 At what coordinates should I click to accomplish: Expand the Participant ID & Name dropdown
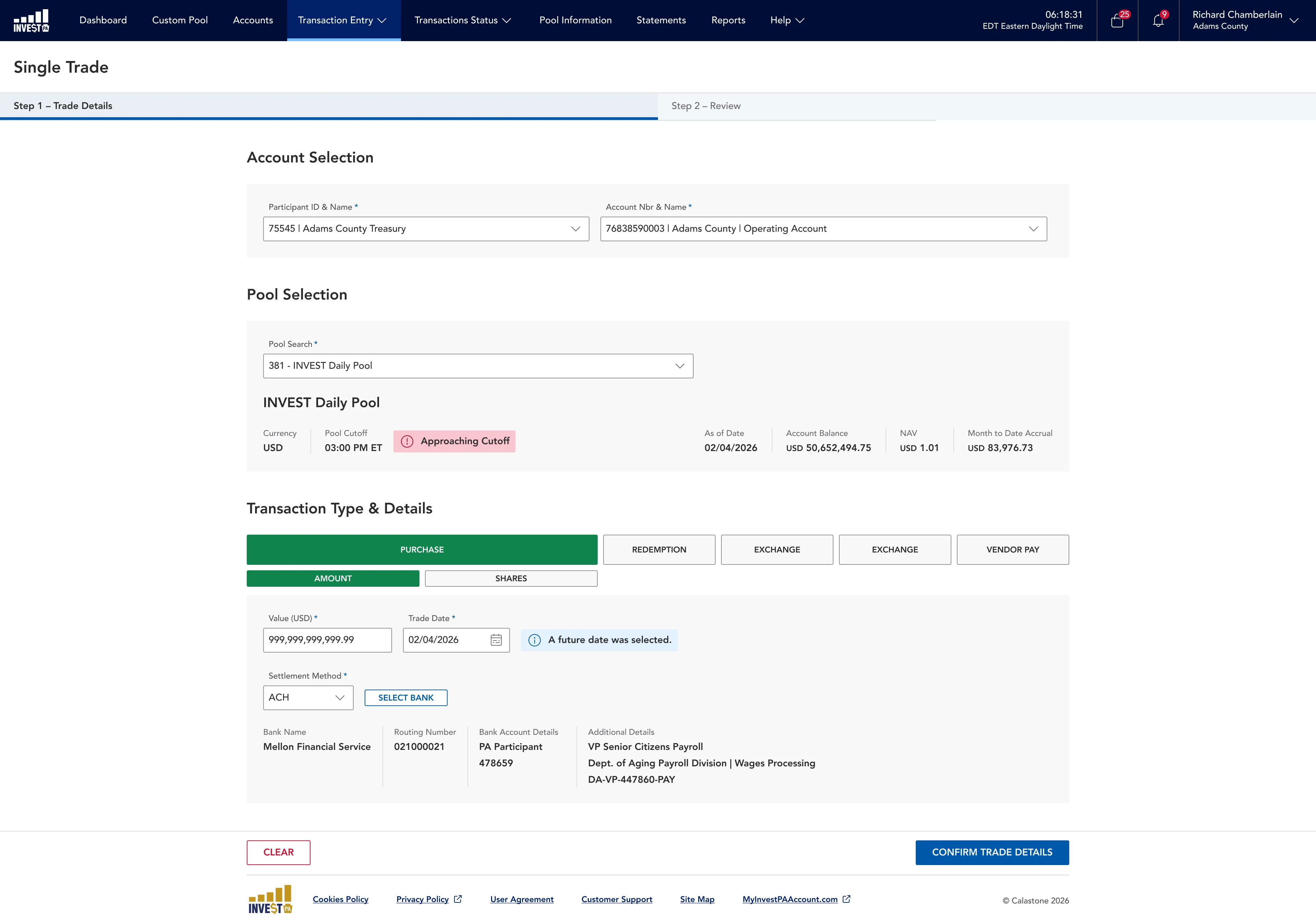pyautogui.click(x=426, y=229)
